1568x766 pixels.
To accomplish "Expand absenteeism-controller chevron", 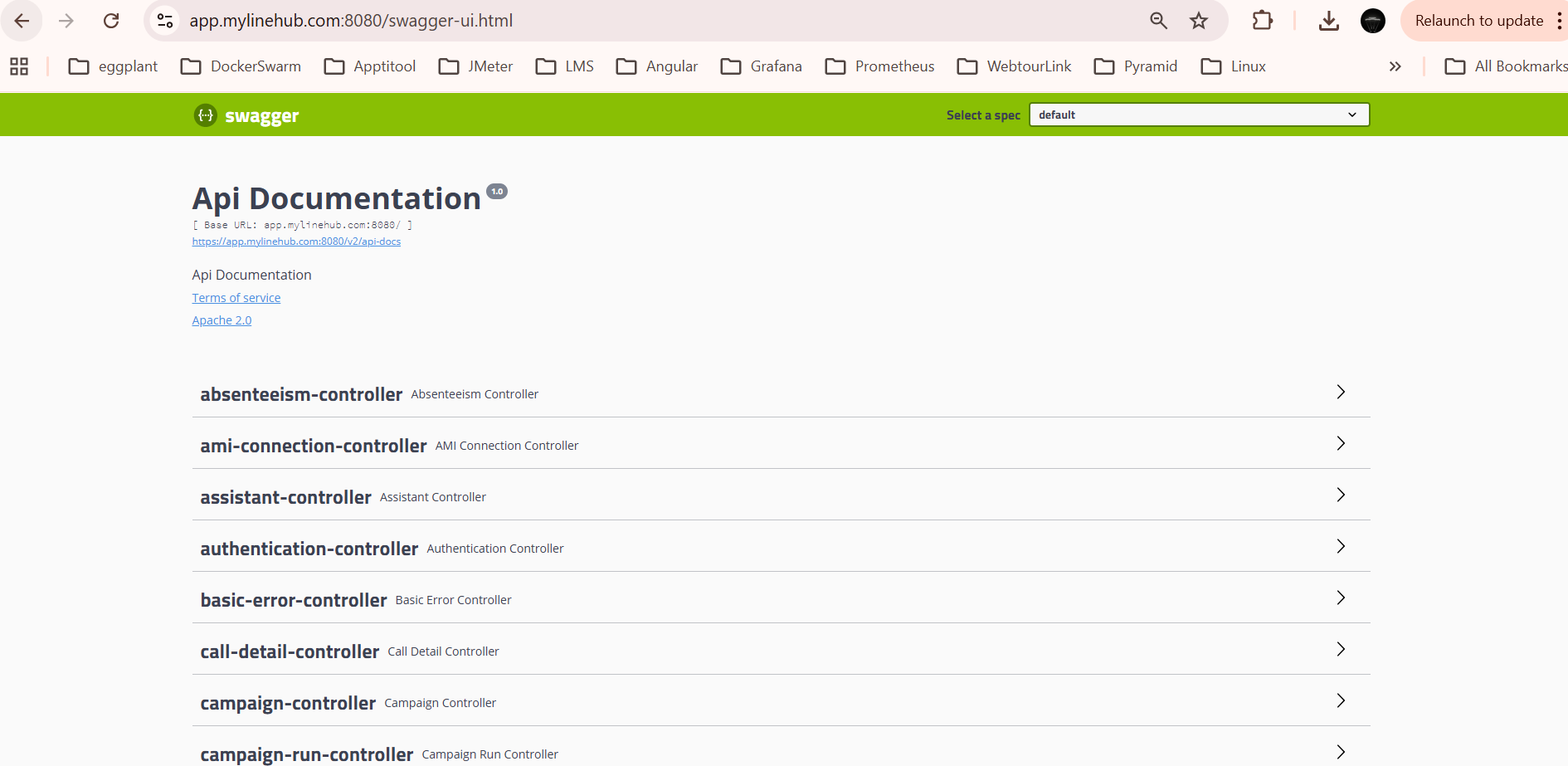I will pos(1341,392).
